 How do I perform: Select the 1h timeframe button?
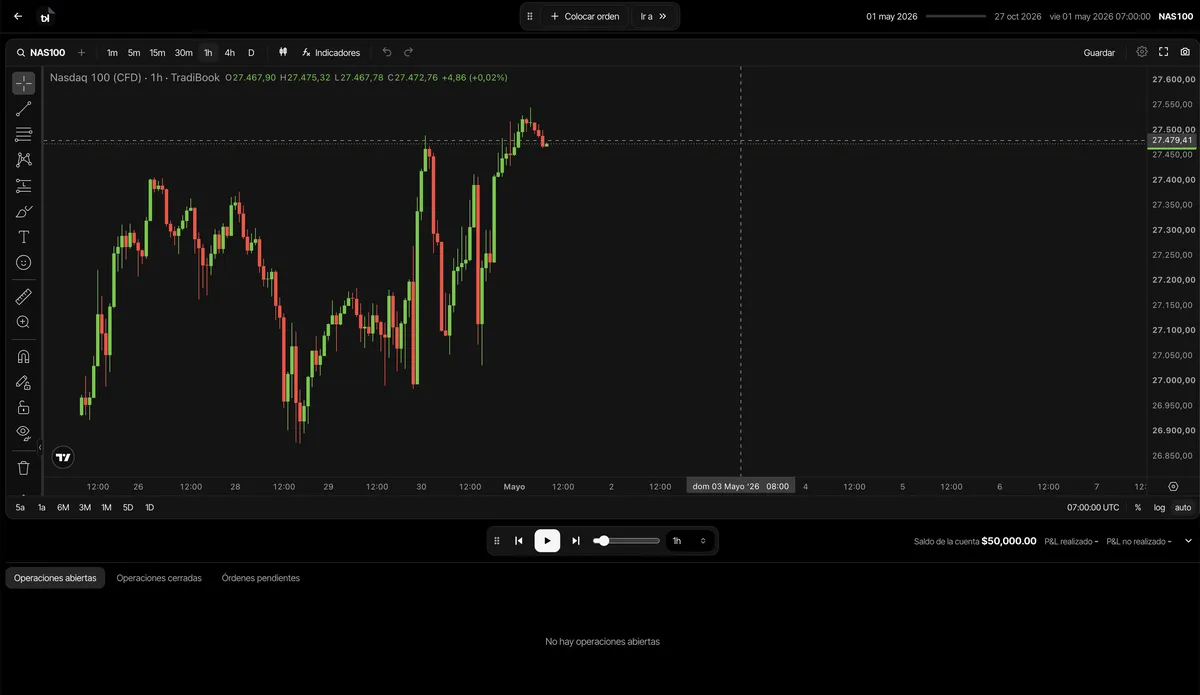pos(208,52)
